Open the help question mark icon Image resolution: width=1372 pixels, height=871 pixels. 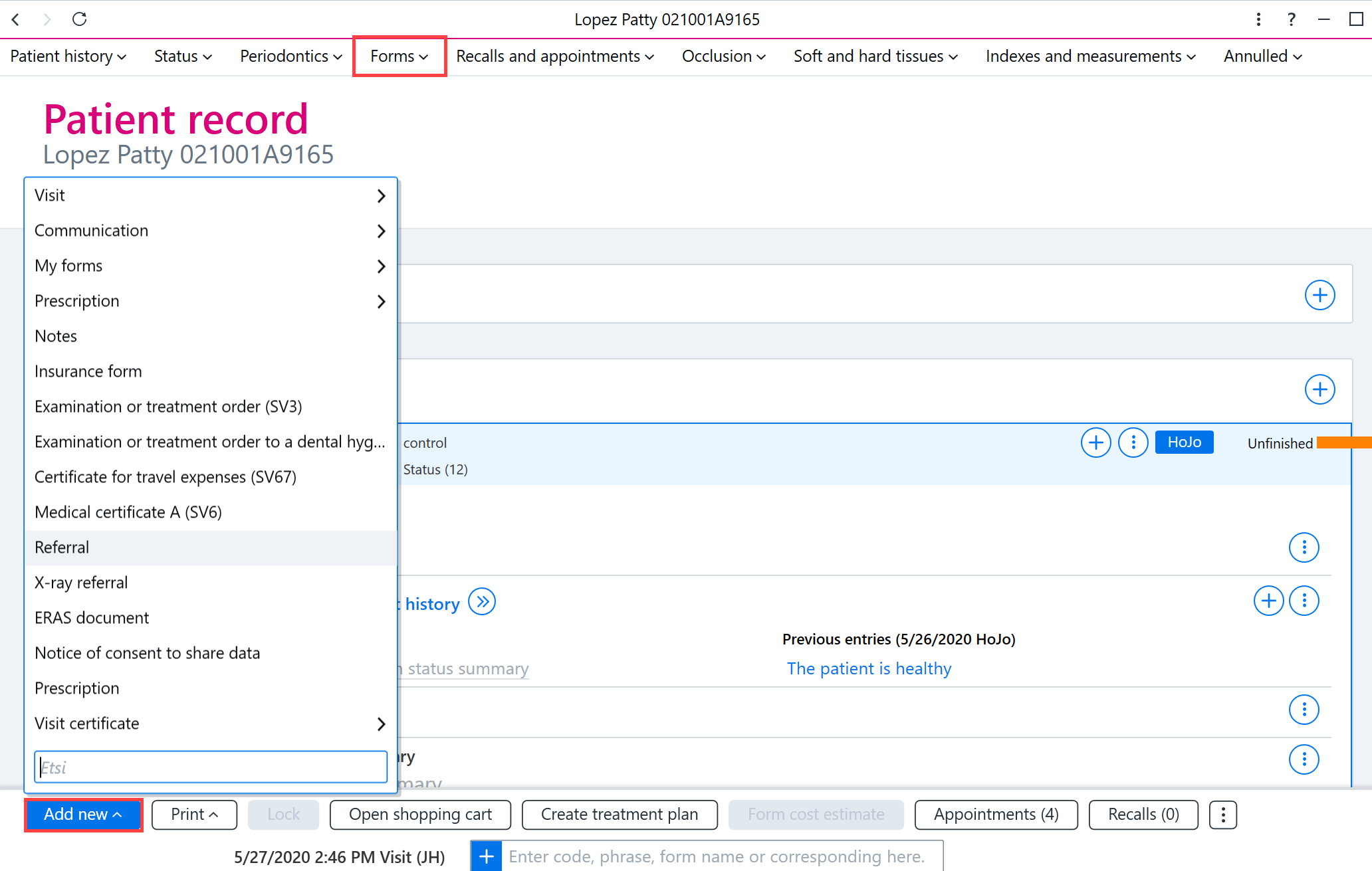1291,19
